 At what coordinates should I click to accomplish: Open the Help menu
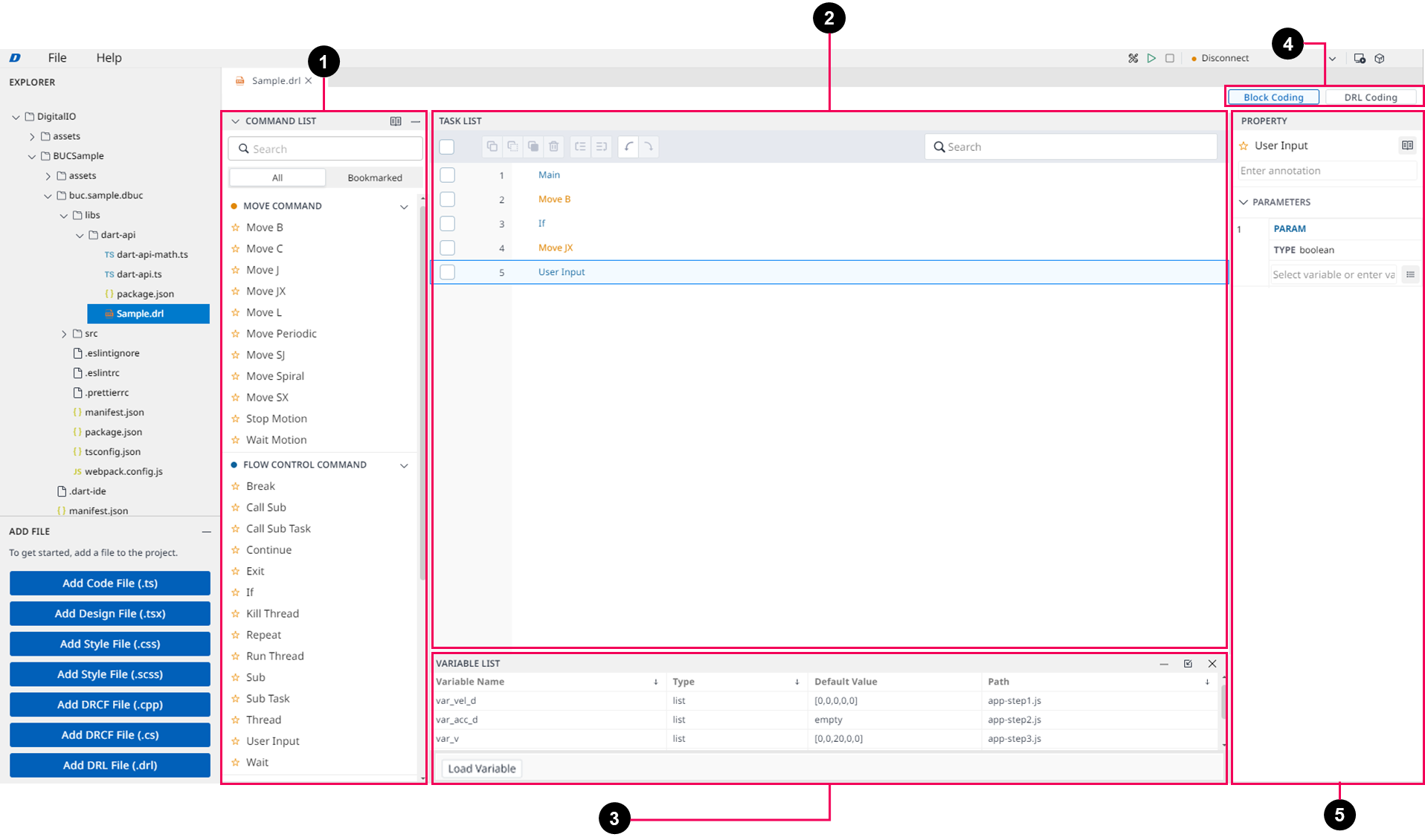point(109,58)
